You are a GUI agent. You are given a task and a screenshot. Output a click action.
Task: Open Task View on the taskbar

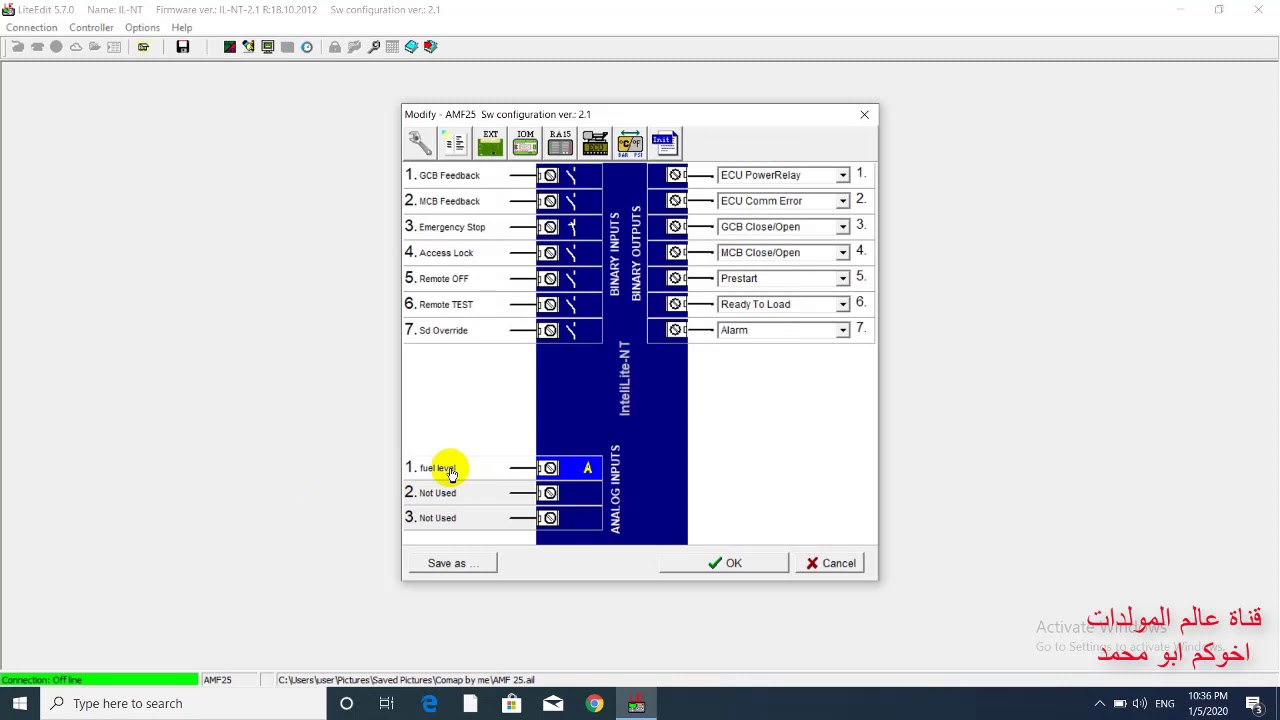pos(387,704)
